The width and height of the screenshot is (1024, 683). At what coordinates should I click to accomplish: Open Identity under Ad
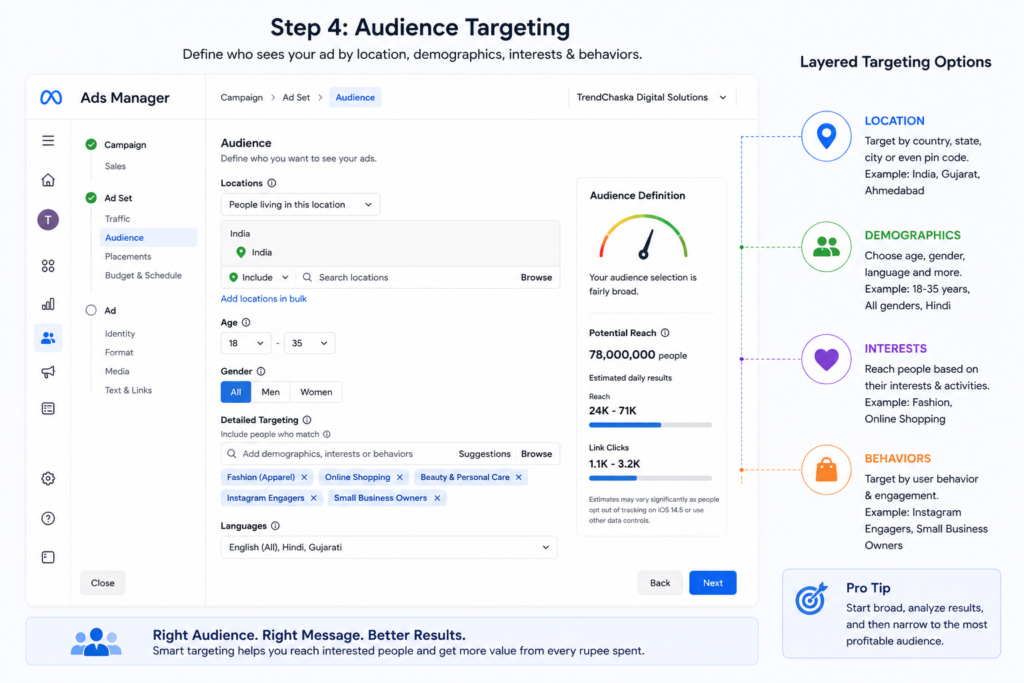coord(120,334)
